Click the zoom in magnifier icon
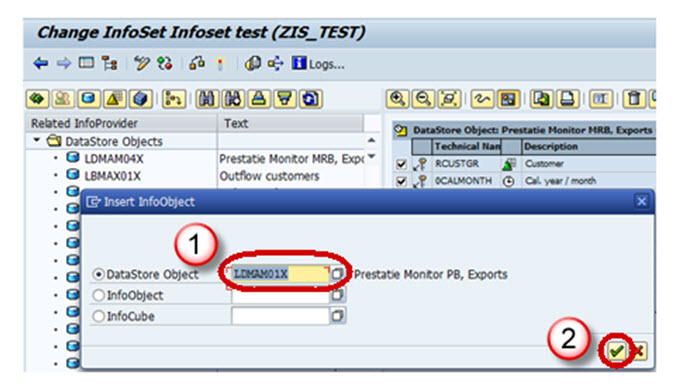 pyautogui.click(x=397, y=99)
